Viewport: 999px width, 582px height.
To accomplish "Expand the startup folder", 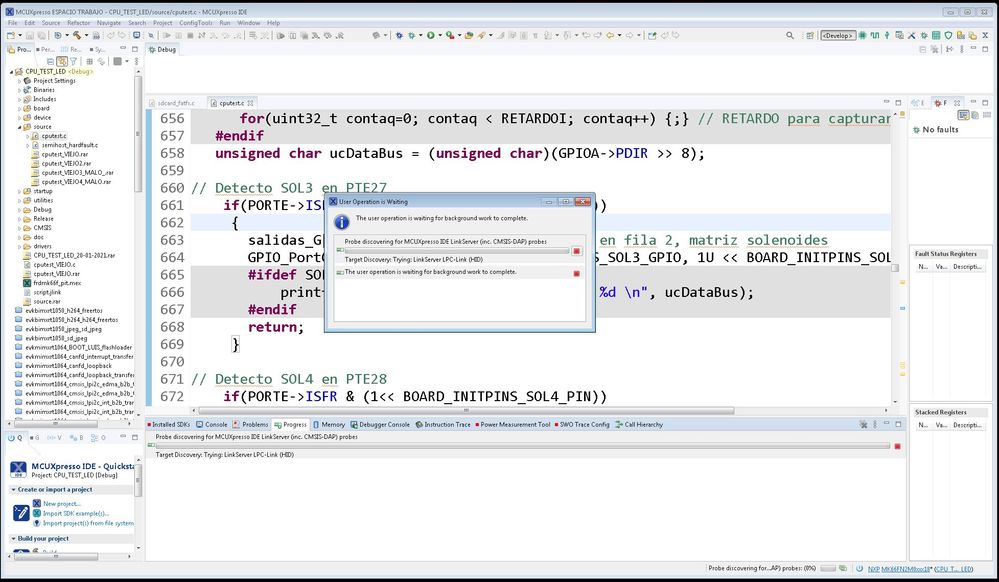I will [x=20, y=191].
